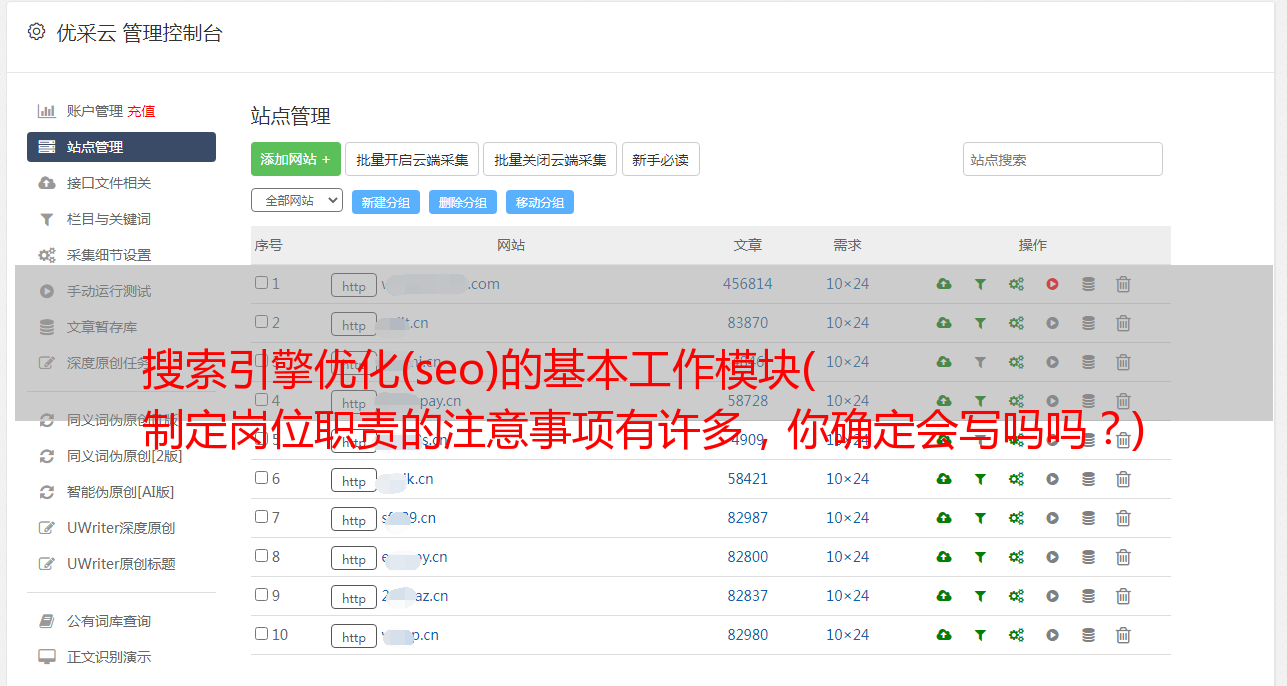The image size is (1287, 686).
Task: Click the 移动分组 button
Action: coord(540,202)
